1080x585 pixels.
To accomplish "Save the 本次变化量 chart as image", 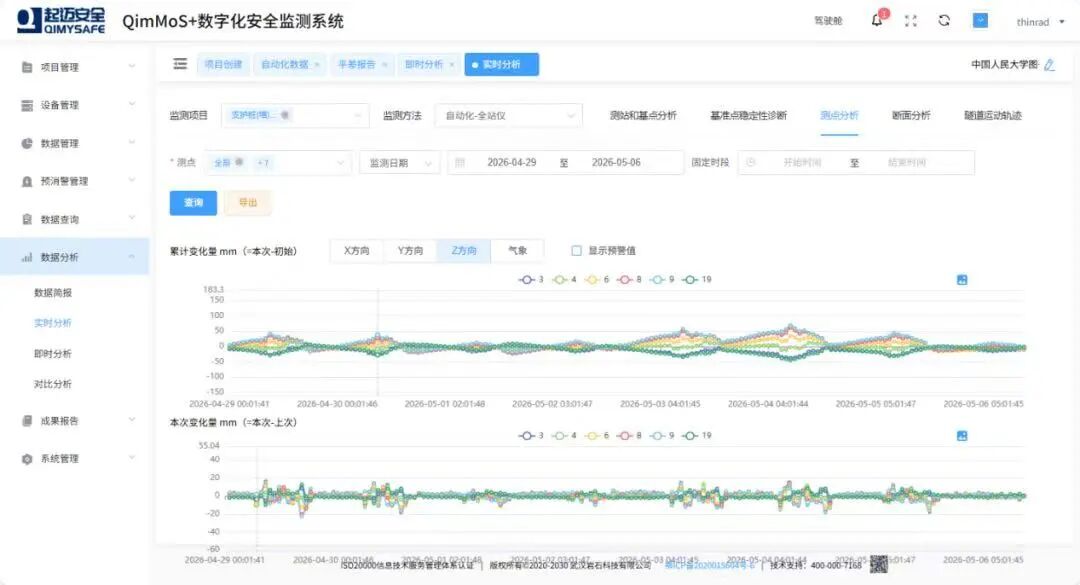I will 962,435.
